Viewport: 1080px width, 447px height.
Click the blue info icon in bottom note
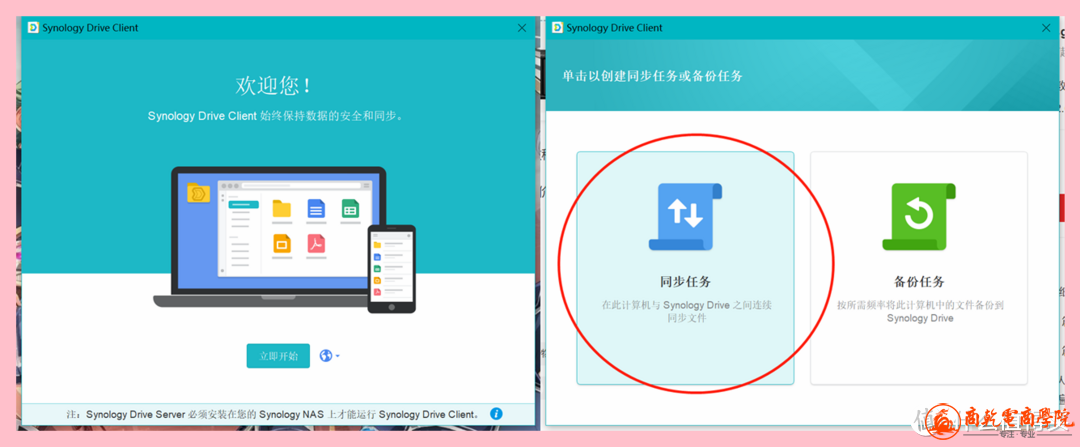tap(496, 414)
